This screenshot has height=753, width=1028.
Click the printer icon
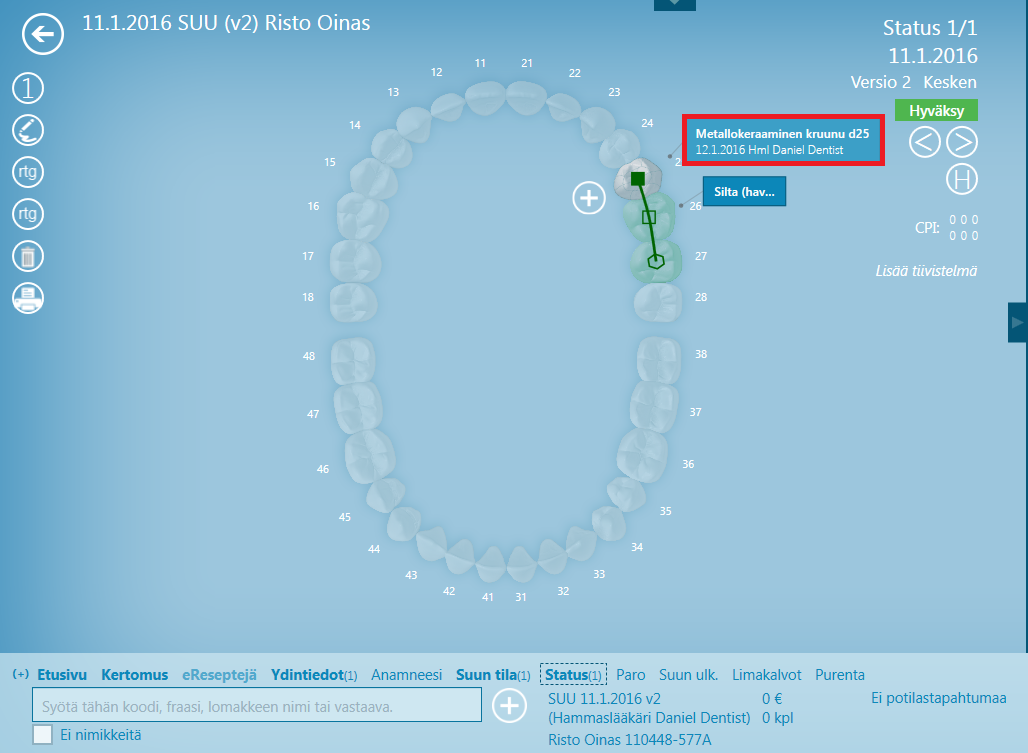28,298
